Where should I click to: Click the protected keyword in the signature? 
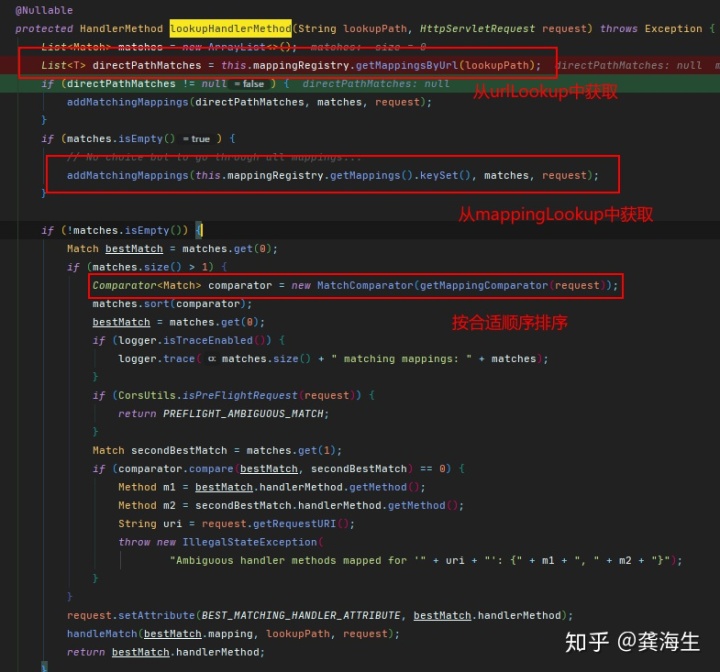(x=44, y=28)
